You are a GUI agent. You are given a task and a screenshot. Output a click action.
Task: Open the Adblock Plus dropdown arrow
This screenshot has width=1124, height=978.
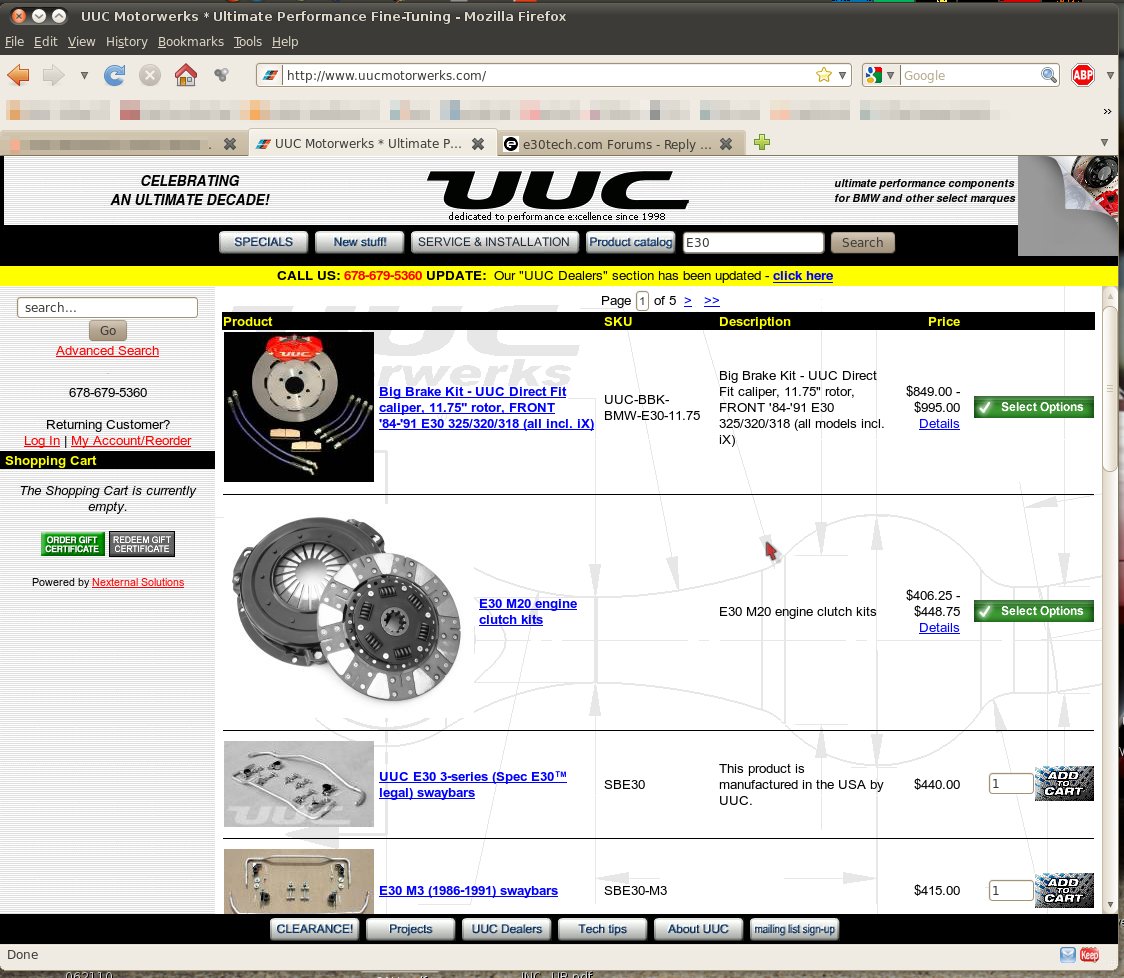1110,75
